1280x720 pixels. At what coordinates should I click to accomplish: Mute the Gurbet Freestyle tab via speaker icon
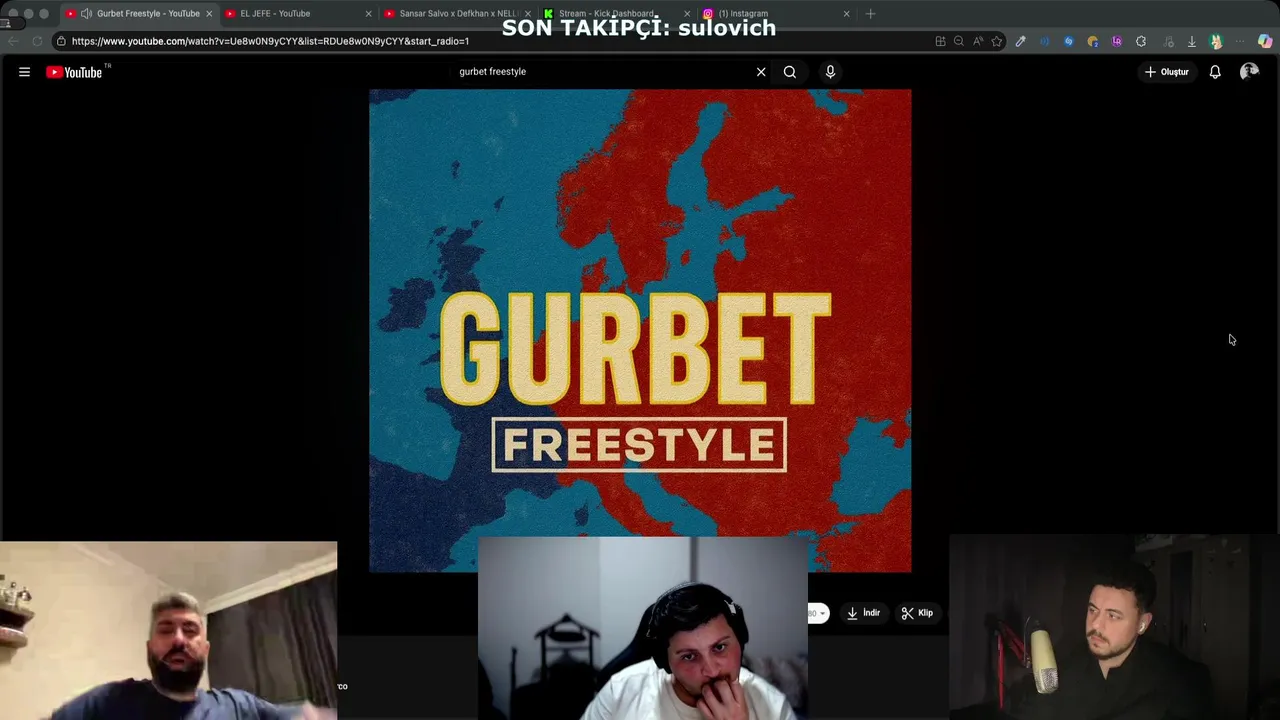point(86,14)
